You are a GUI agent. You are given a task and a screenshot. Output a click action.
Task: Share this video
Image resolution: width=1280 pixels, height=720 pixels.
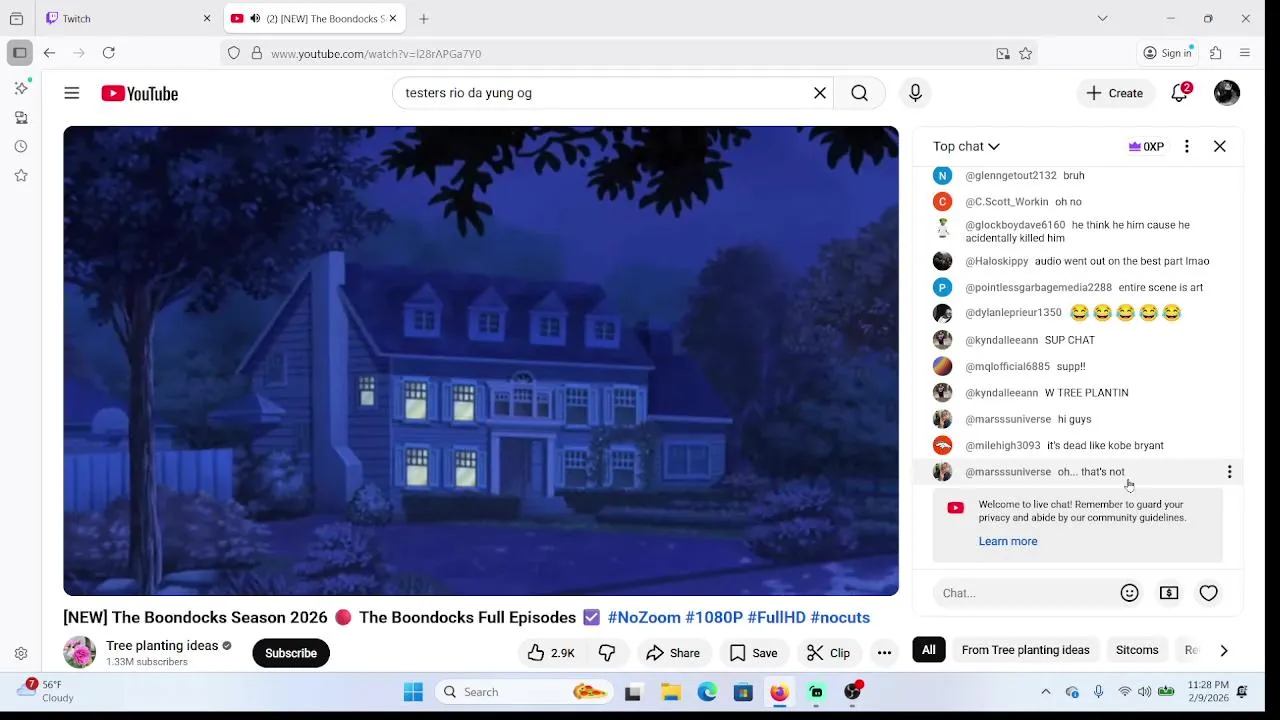673,653
